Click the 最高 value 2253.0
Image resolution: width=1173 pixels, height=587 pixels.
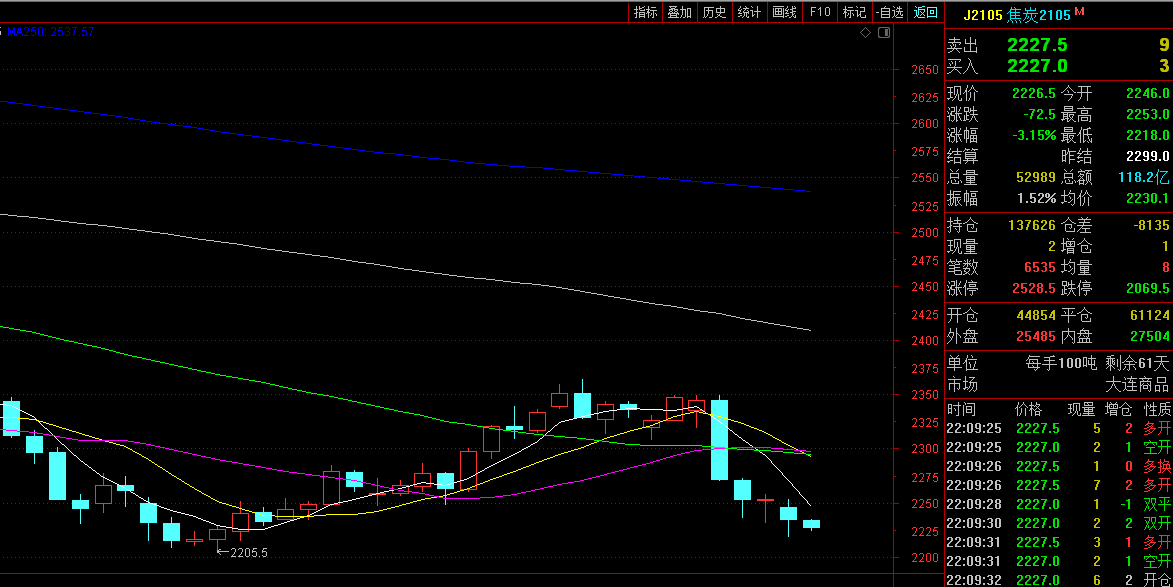[1148, 114]
